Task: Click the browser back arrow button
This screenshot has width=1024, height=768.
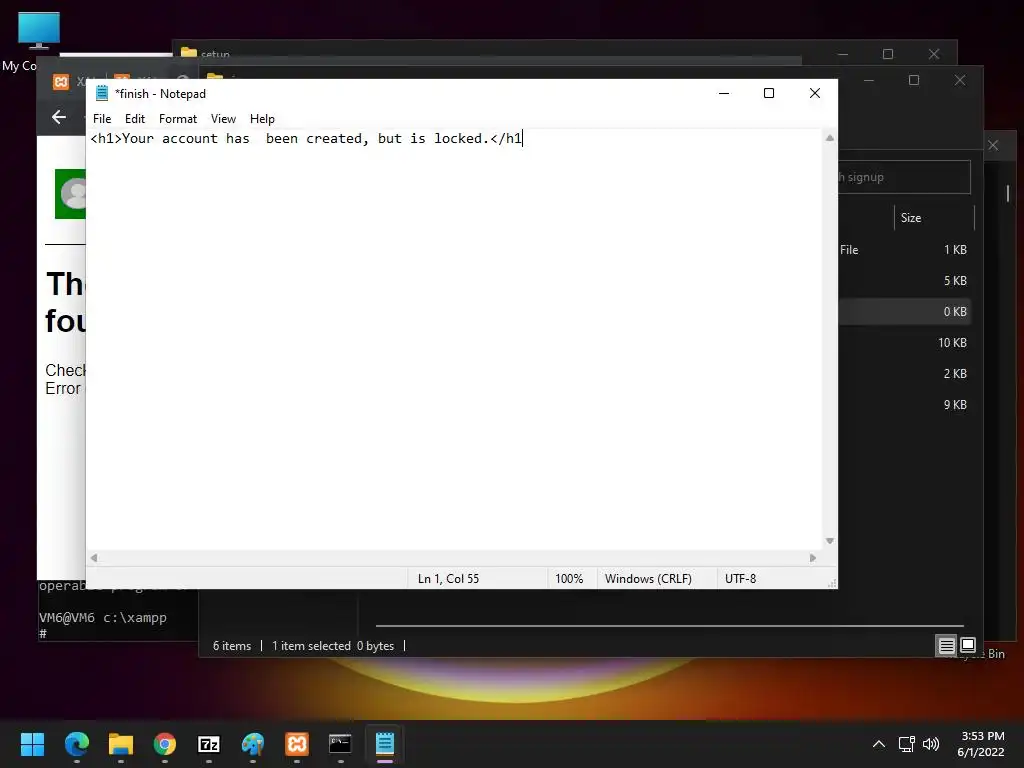Action: [59, 117]
